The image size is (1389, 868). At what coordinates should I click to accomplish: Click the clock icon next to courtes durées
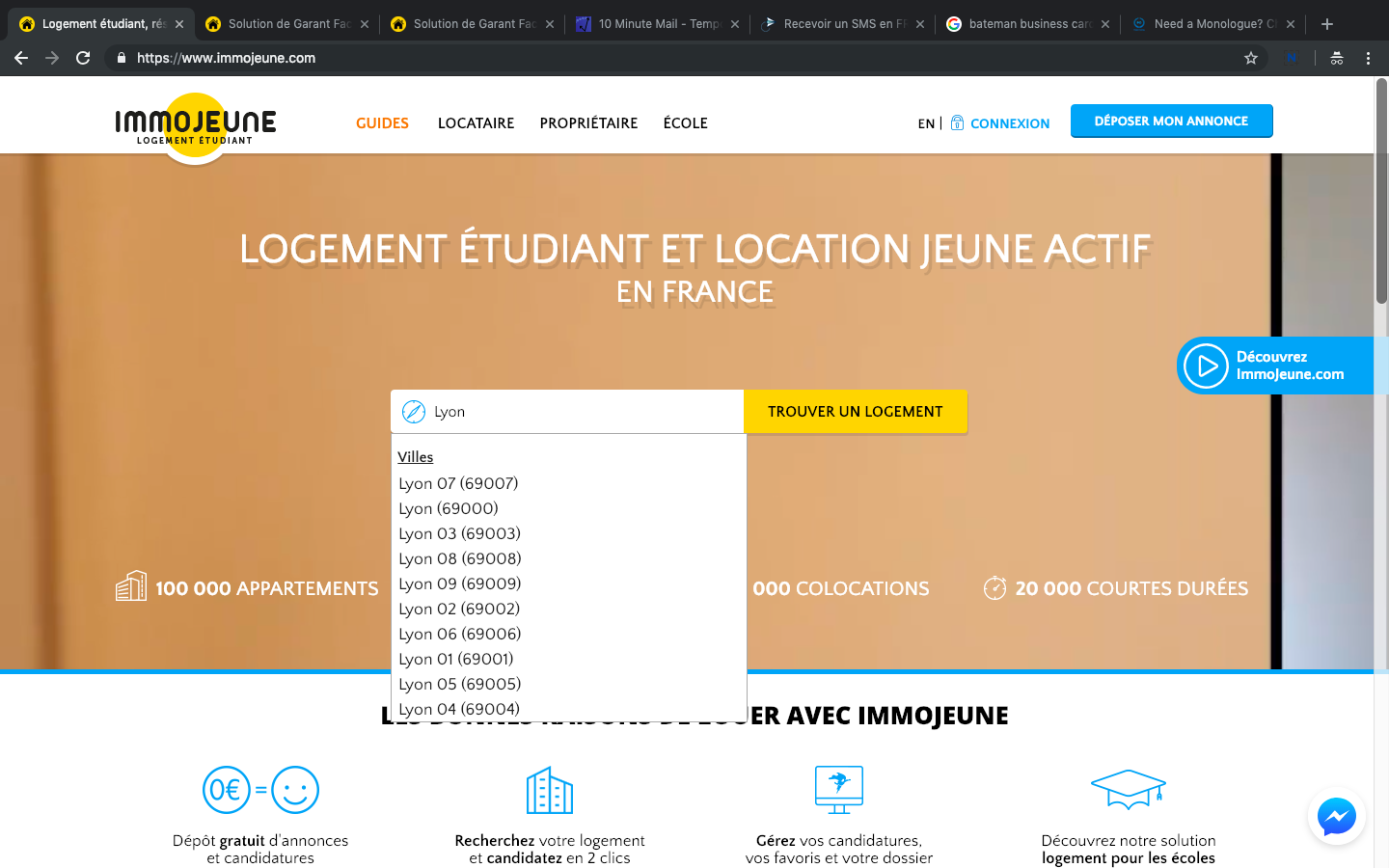pos(994,587)
